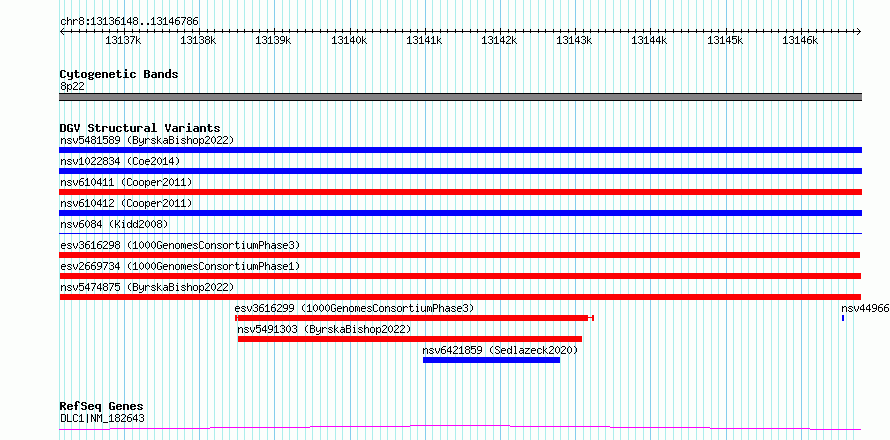Click the chr8:13136148..13146786 position label
The width and height of the screenshot is (890, 440).
[129, 22]
